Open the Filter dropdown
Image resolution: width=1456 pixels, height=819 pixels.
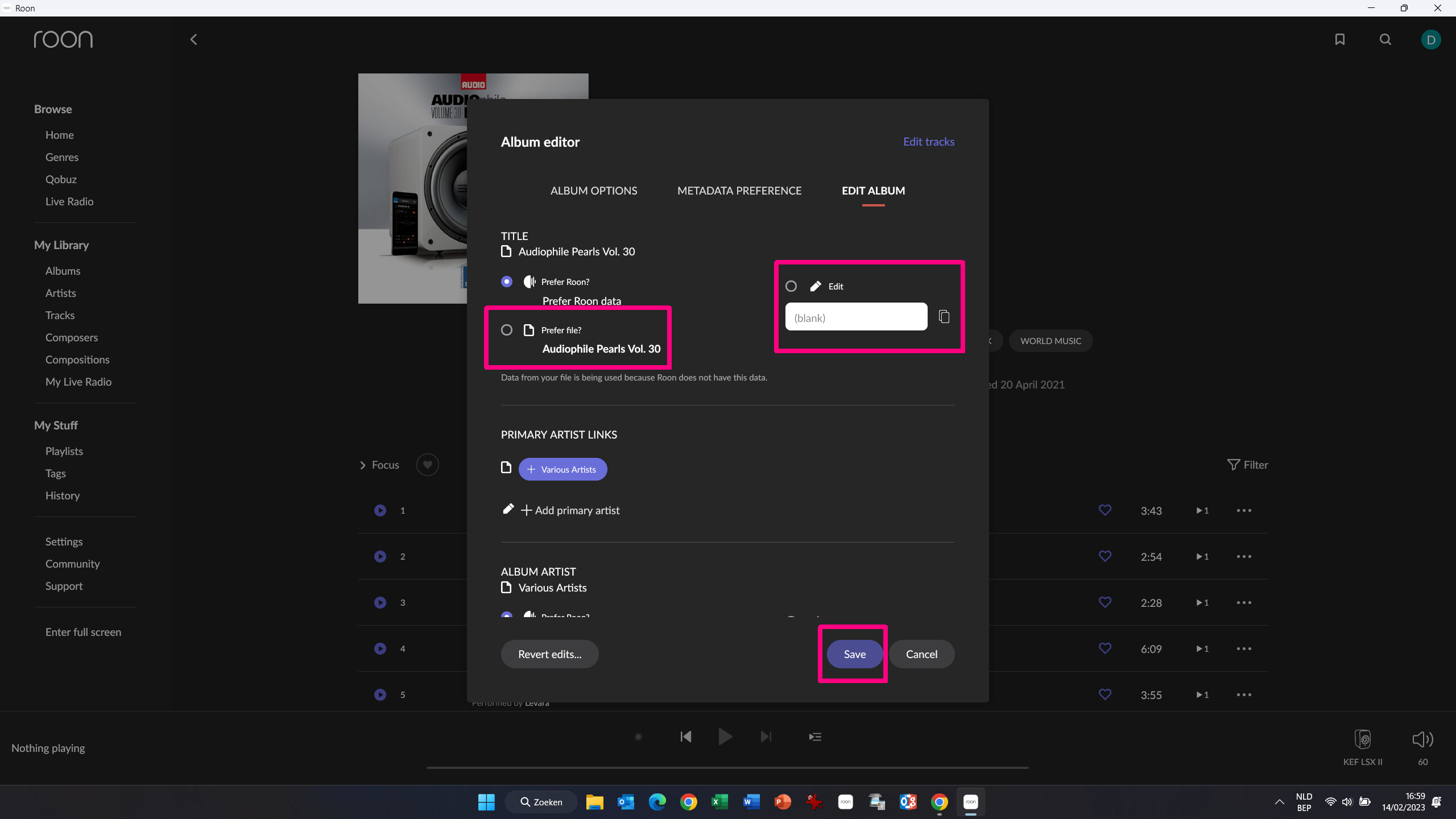pos(1247,465)
